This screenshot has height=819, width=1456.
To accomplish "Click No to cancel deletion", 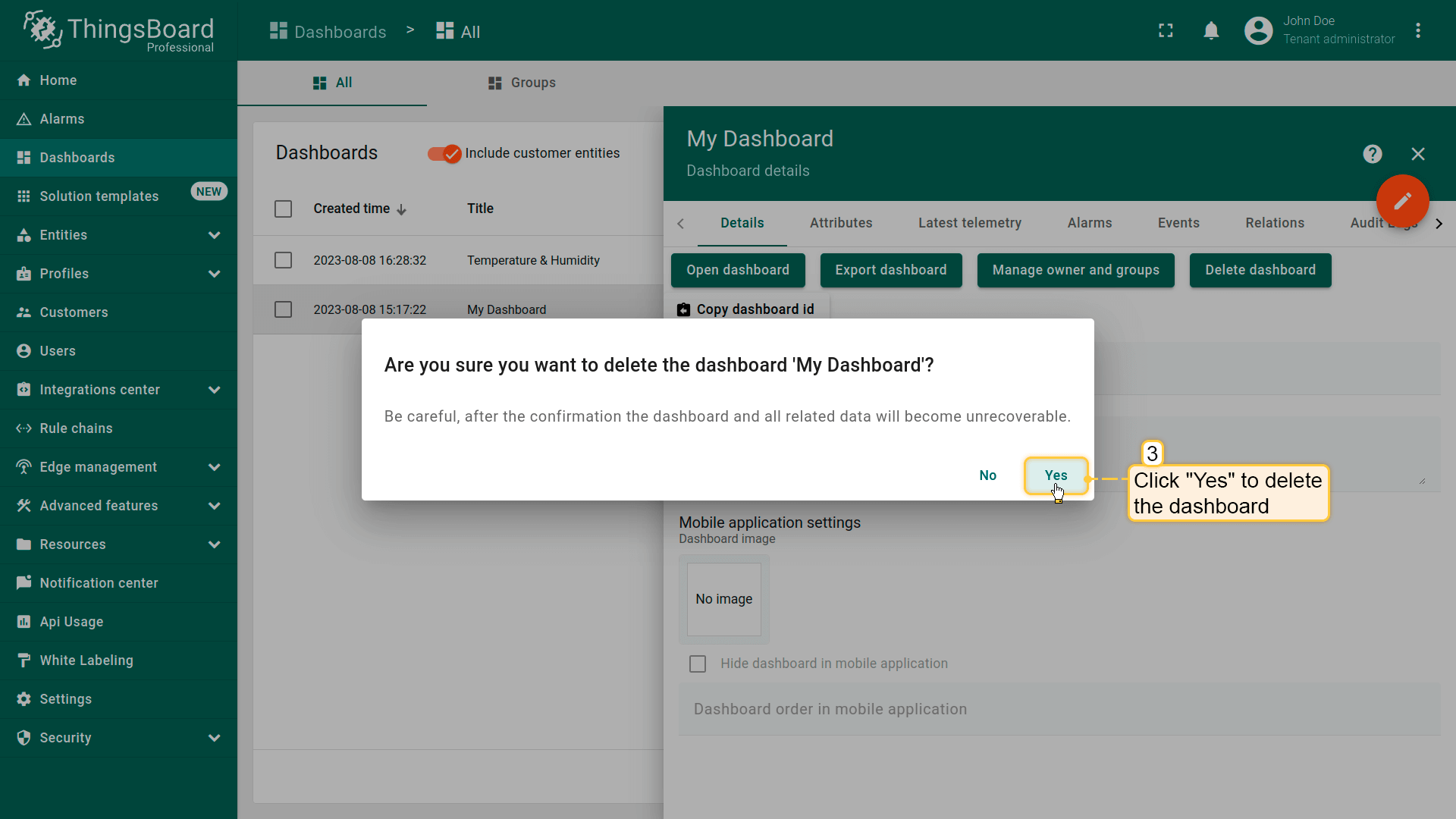I will point(987,475).
